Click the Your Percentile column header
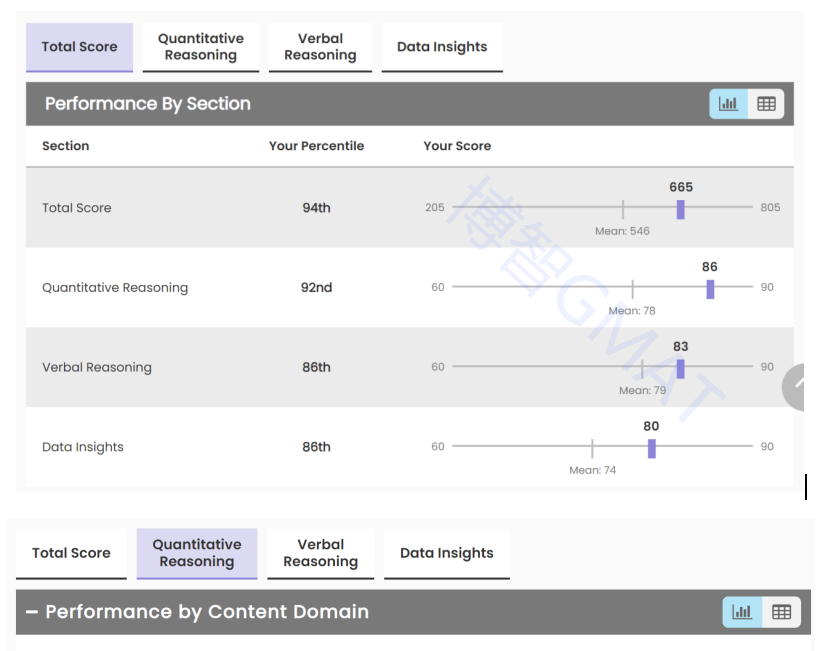The height and width of the screenshot is (651, 828). click(x=316, y=146)
